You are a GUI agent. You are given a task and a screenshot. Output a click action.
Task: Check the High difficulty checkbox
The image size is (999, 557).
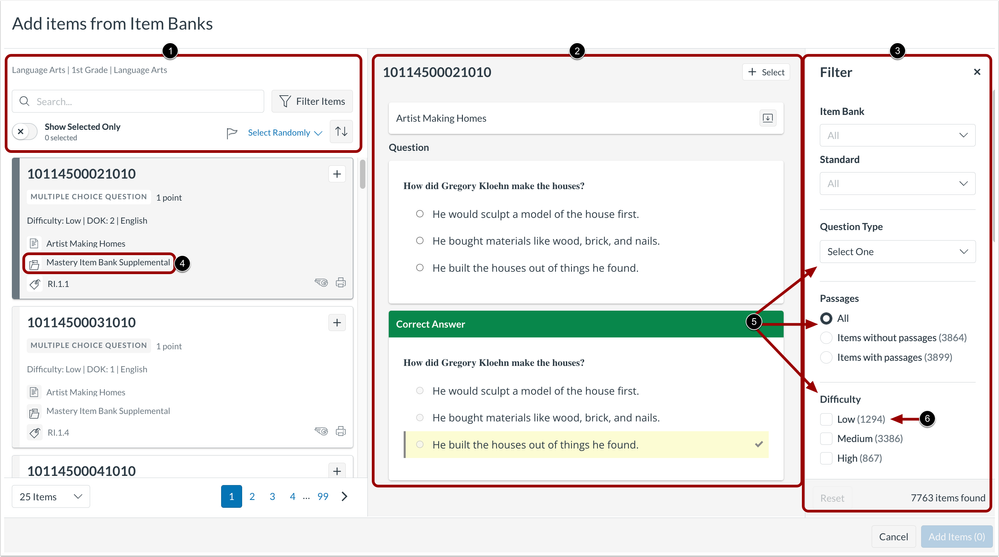click(826, 458)
